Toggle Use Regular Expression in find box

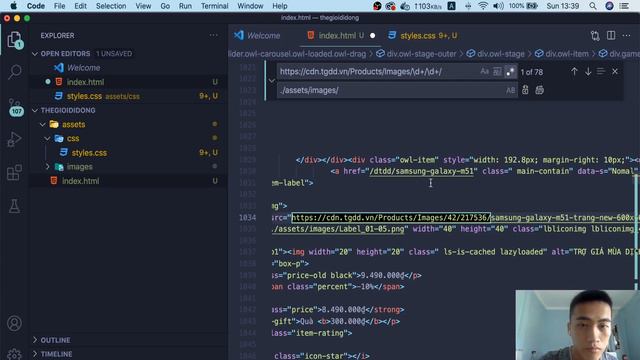[x=510, y=71]
